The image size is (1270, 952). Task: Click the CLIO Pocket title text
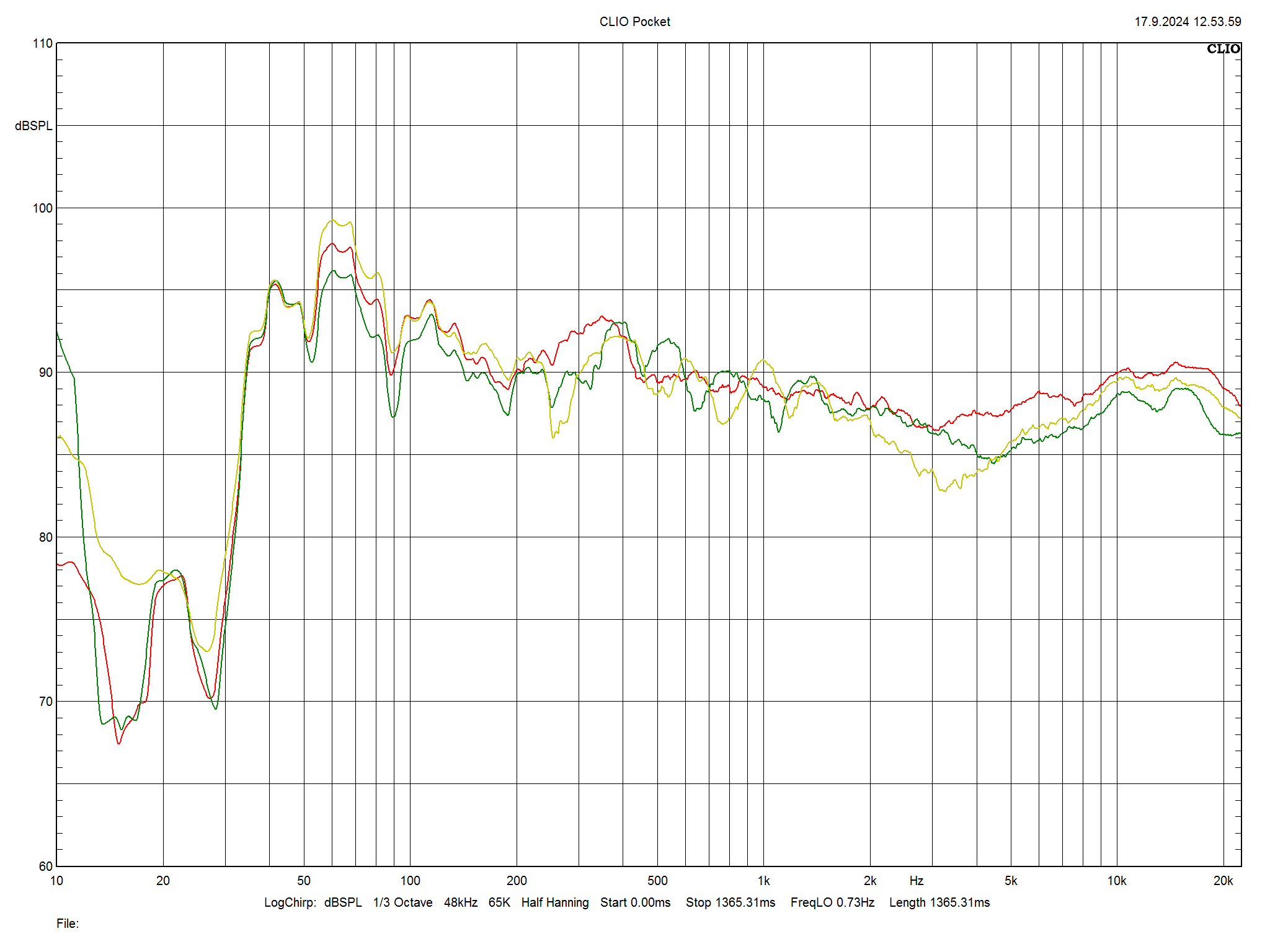point(634,22)
